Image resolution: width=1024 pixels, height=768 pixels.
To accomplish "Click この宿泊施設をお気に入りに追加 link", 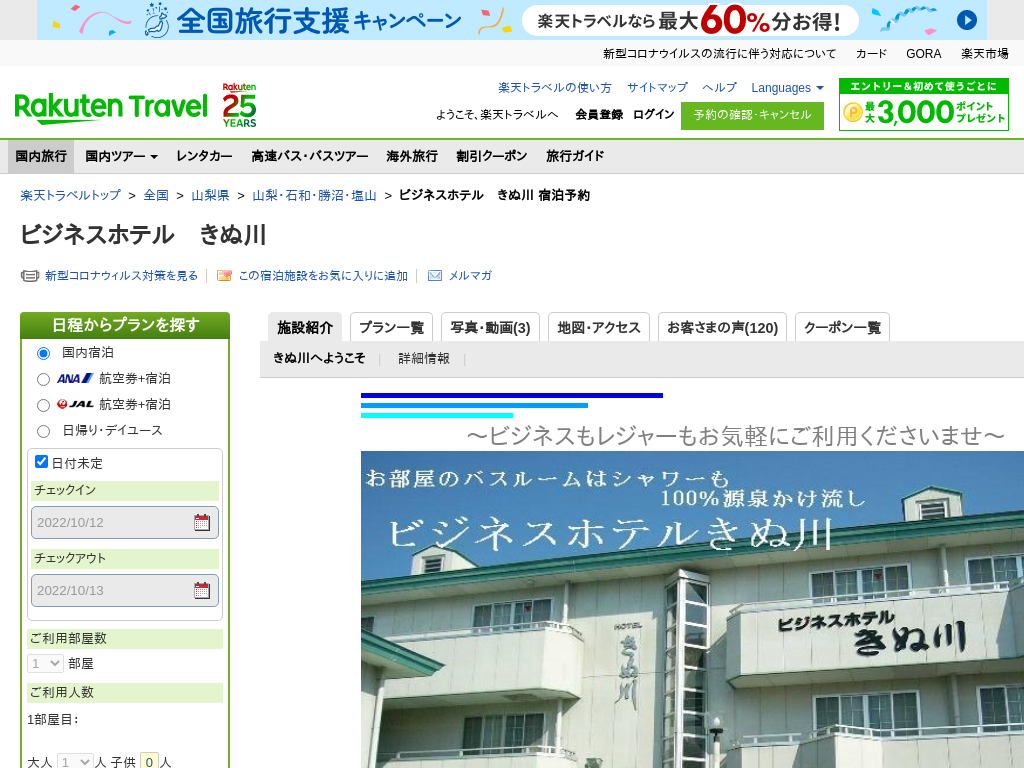I will (323, 276).
